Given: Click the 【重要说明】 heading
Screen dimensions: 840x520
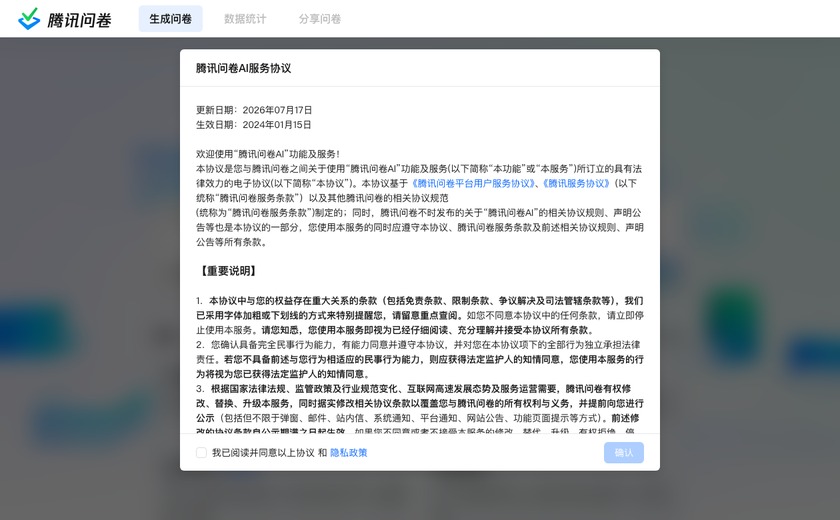Looking at the screenshot, I should coord(228,271).
